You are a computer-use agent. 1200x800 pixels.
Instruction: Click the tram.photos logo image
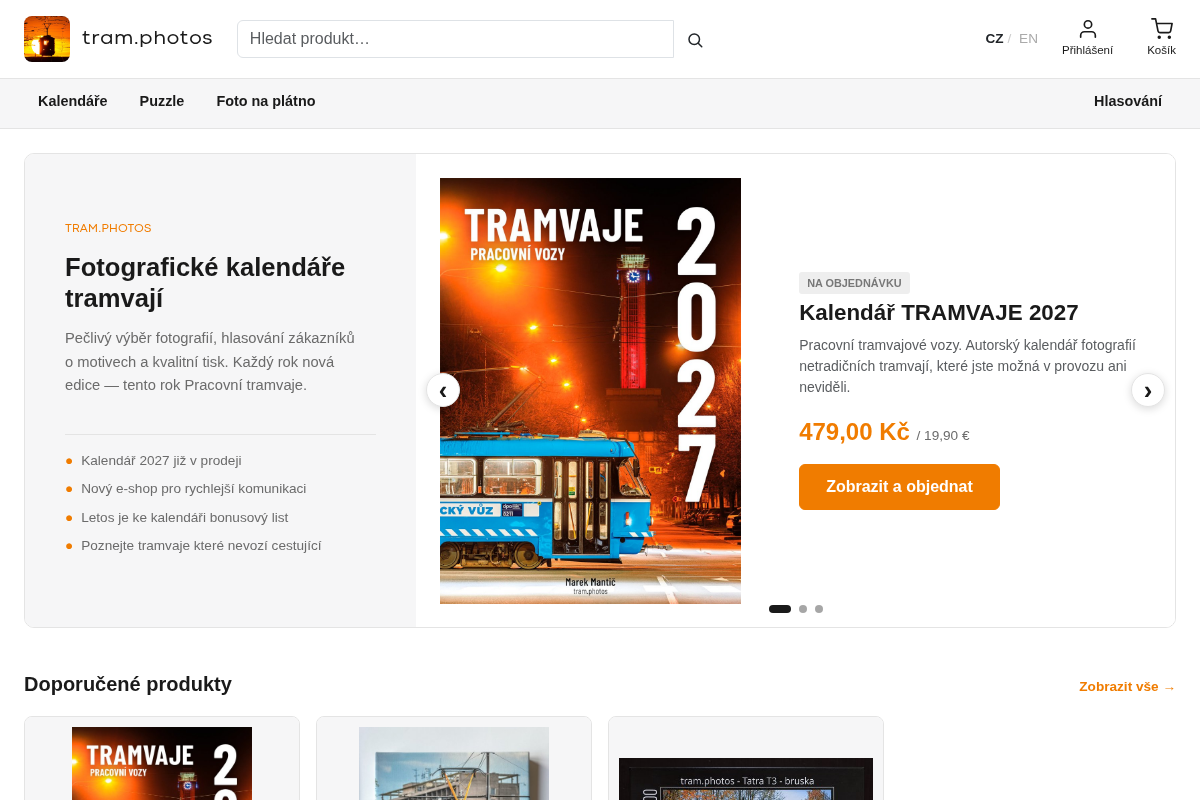pos(47,39)
